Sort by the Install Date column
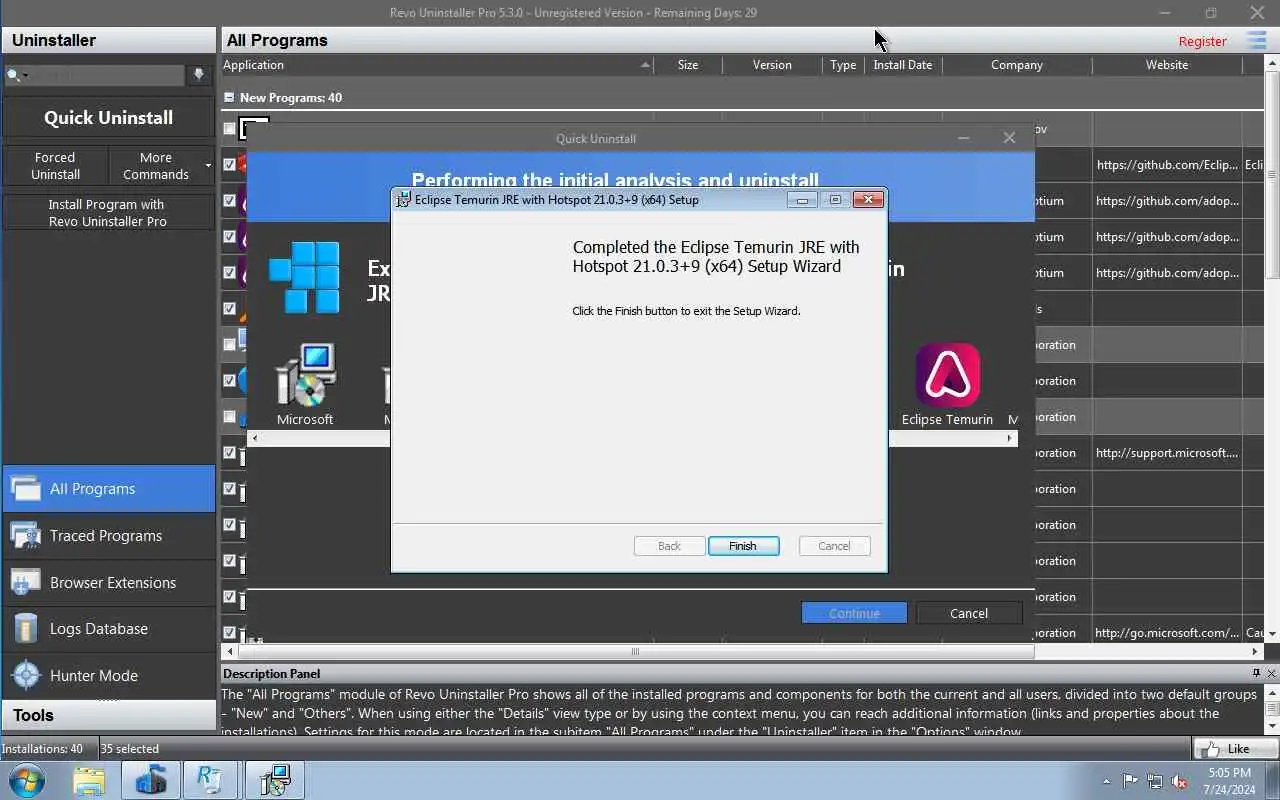The image size is (1280, 800). (902, 65)
